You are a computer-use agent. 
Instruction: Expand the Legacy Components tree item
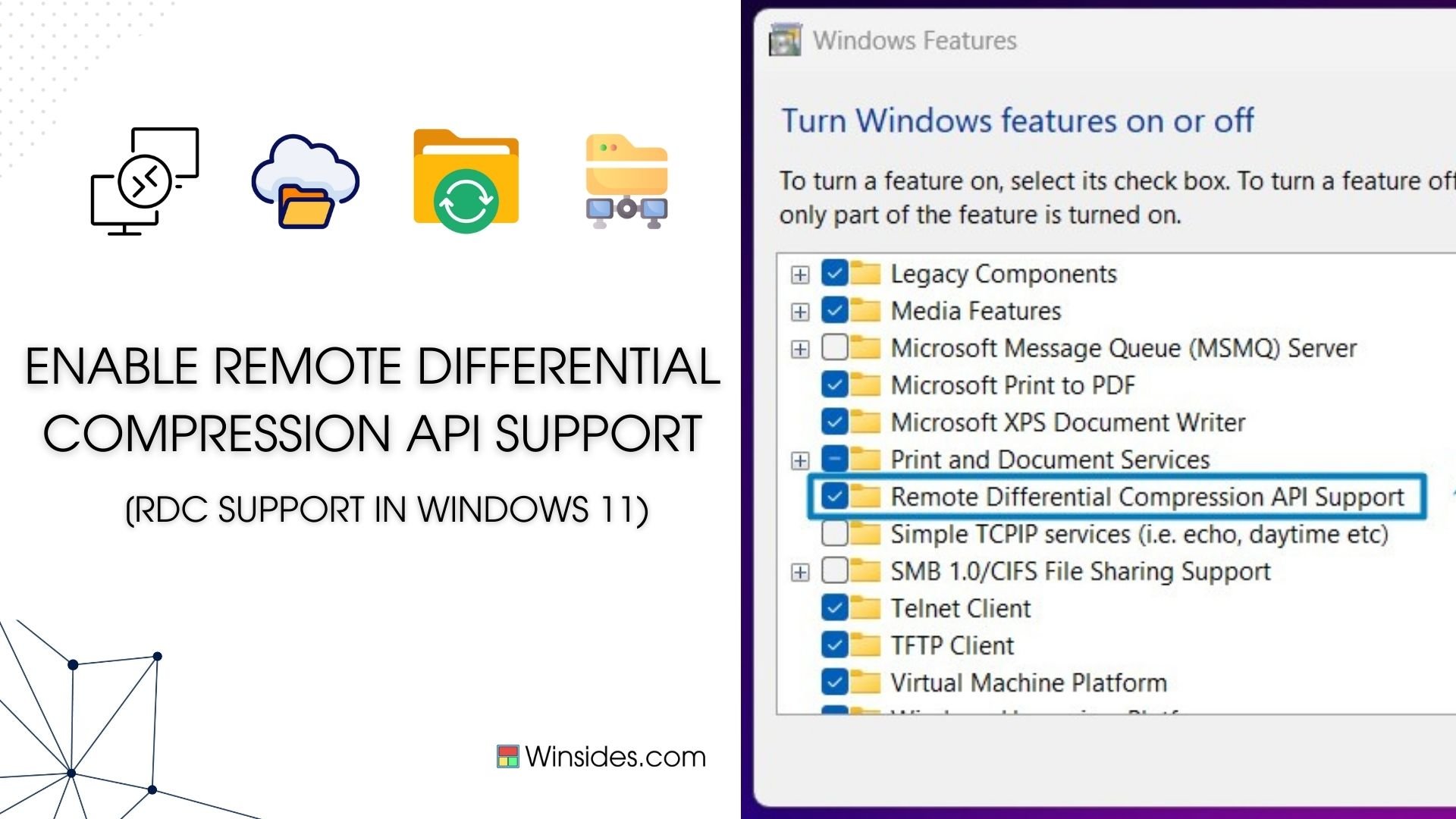(801, 273)
